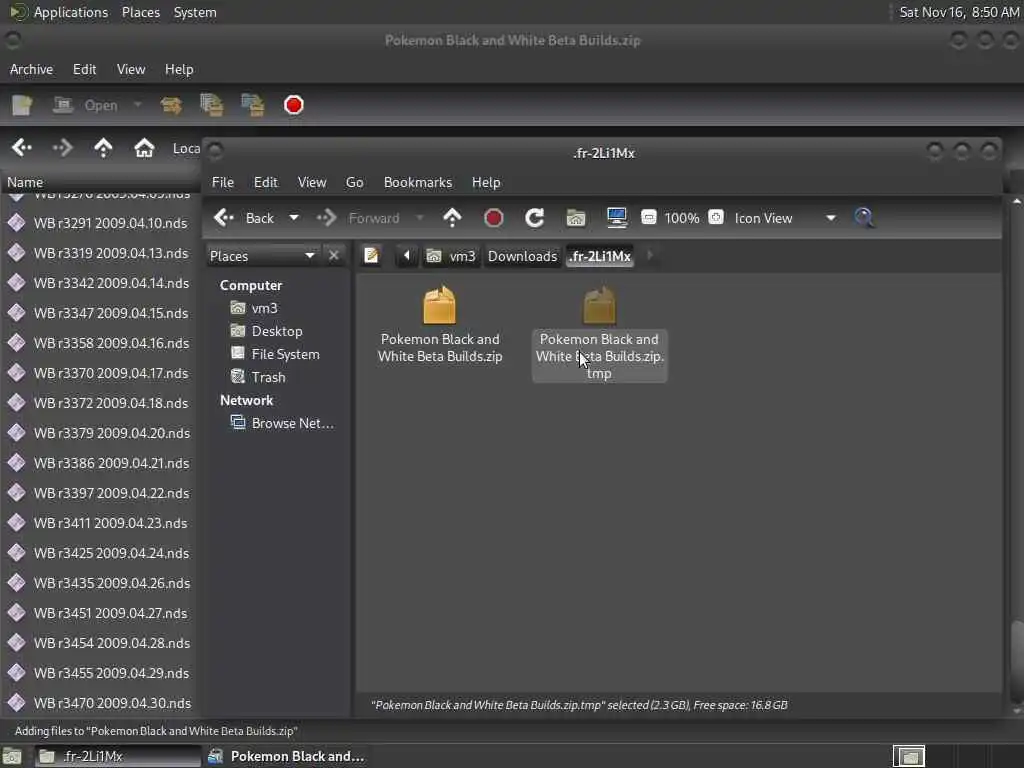Open the Help menu in archive manager
The height and width of the screenshot is (768, 1024).
pos(179,69)
